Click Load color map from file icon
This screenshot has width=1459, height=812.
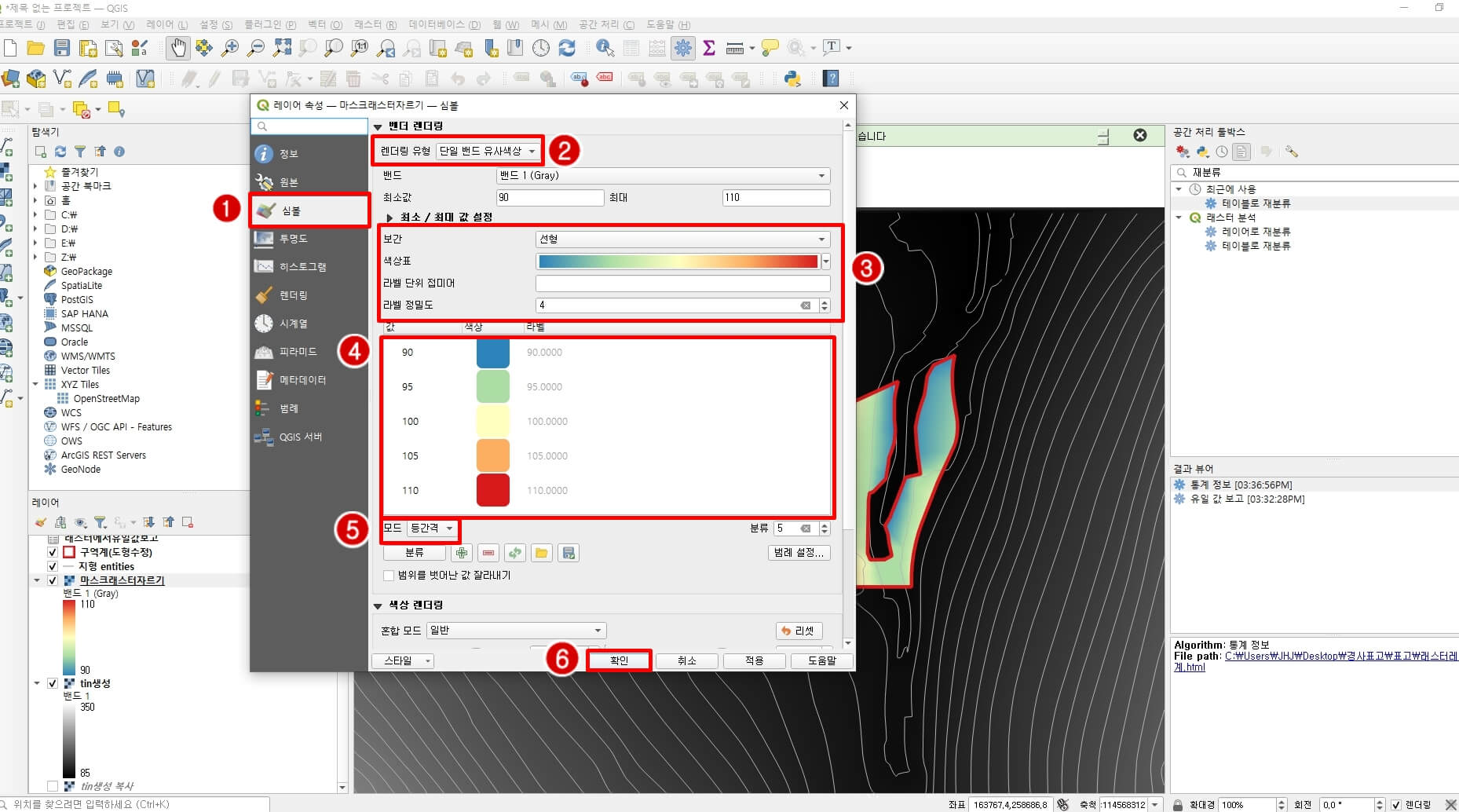pyautogui.click(x=542, y=553)
